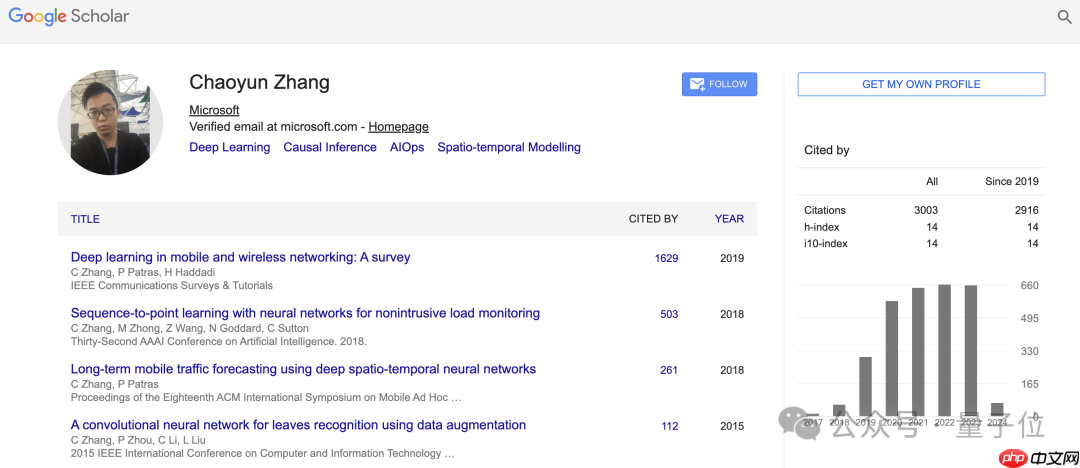The image size is (1080, 468).
Task: Open the Microsoft affiliation link
Action: (214, 110)
